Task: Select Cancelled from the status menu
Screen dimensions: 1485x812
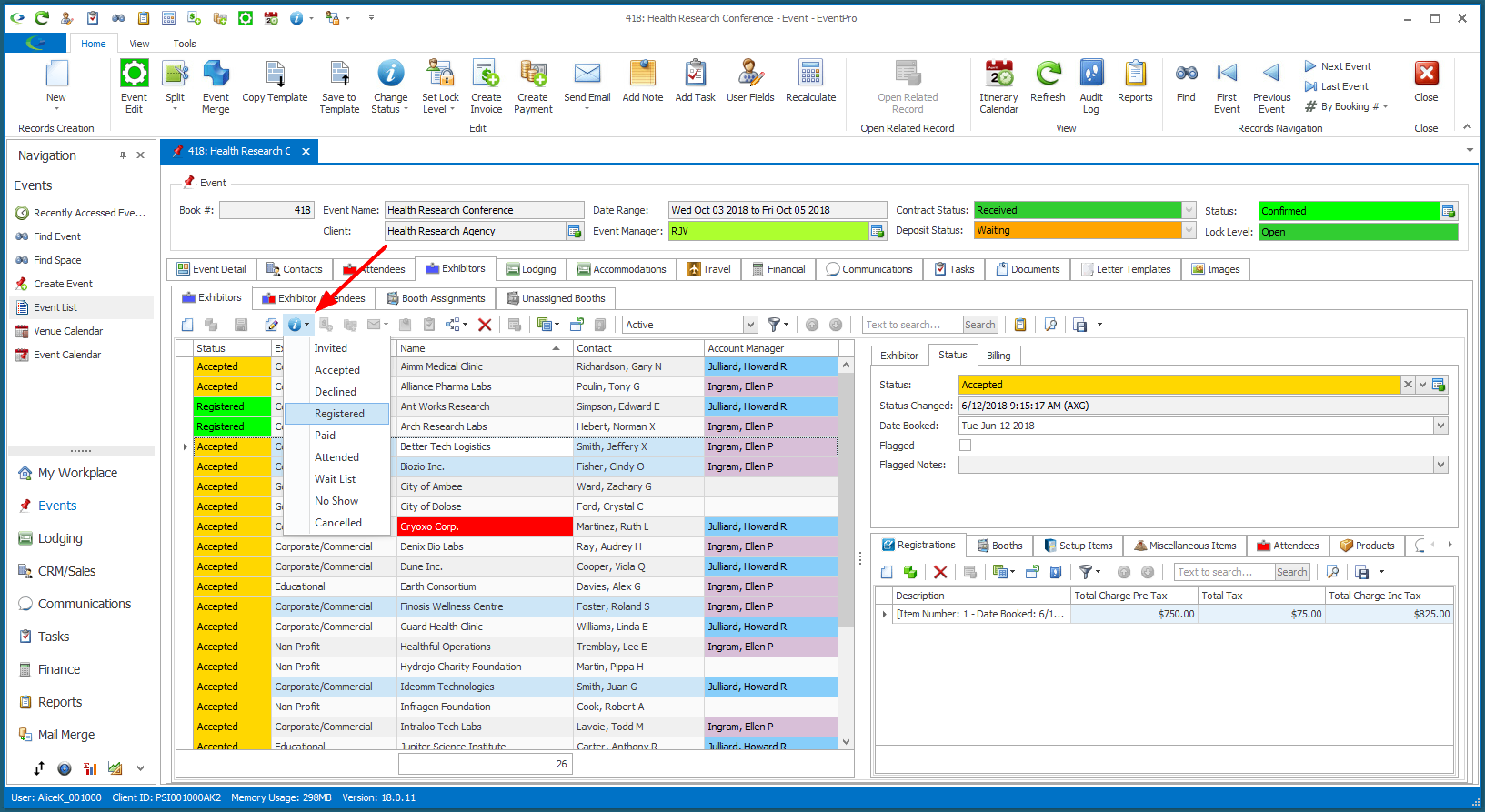Action: coord(338,523)
